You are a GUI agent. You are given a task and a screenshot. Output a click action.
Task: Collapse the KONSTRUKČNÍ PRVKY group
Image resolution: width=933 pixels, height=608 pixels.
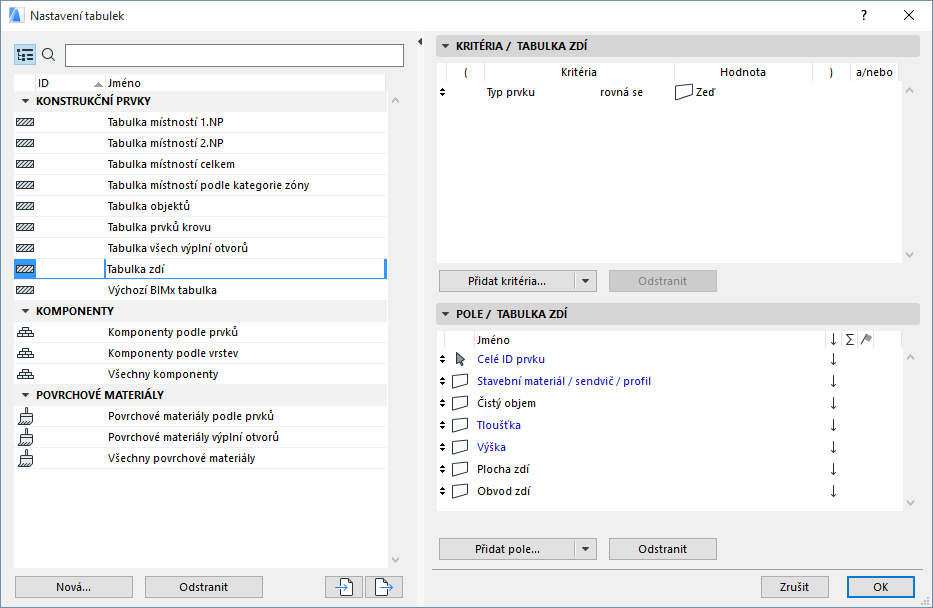(25, 101)
